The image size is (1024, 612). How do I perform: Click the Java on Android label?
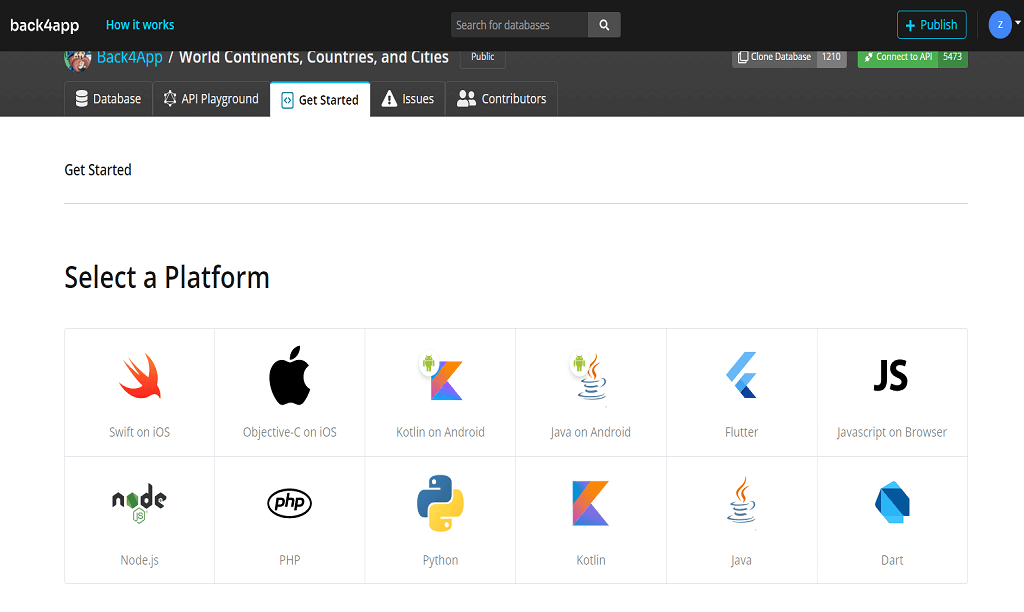pyautogui.click(x=590, y=432)
